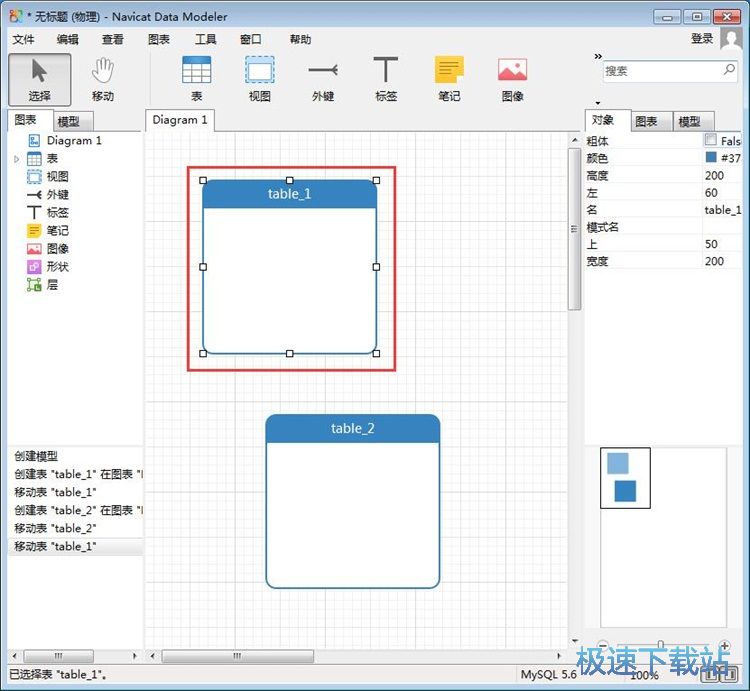Click the 表 table tool icon
This screenshot has height=691, width=750.
point(197,78)
